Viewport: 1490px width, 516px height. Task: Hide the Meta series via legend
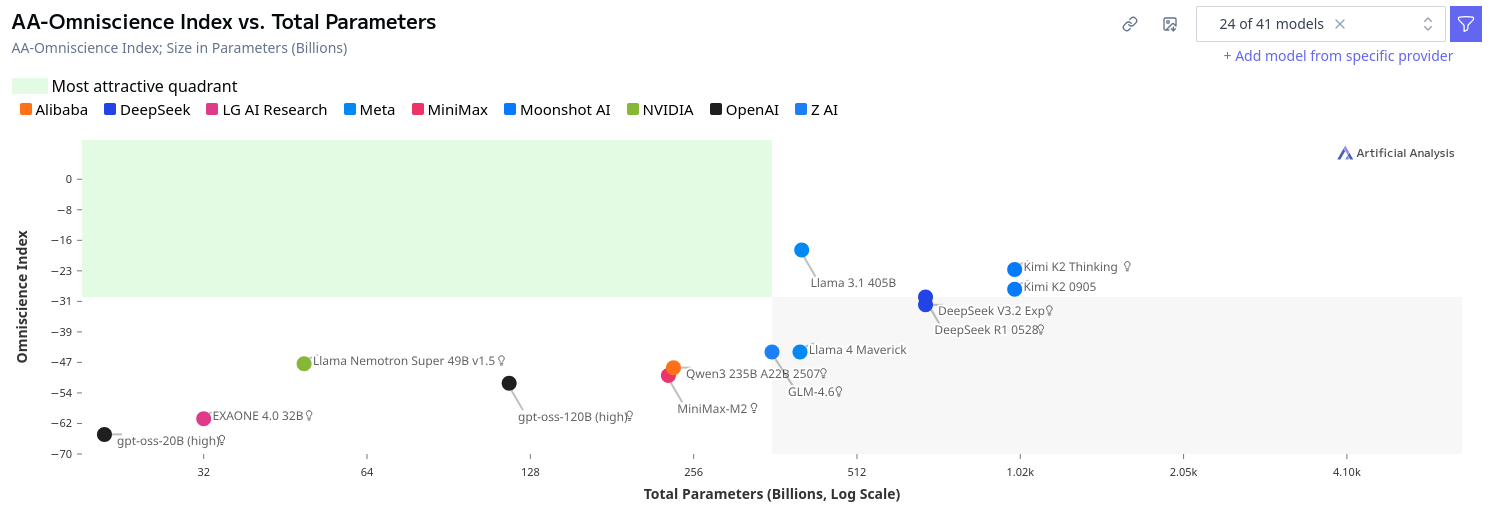coord(369,110)
